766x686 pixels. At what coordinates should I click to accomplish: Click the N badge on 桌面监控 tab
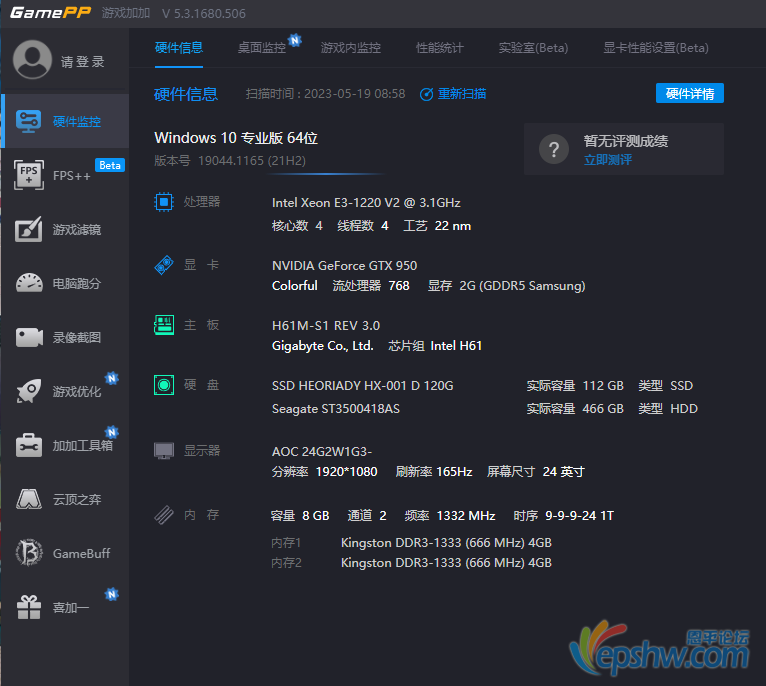click(295, 40)
